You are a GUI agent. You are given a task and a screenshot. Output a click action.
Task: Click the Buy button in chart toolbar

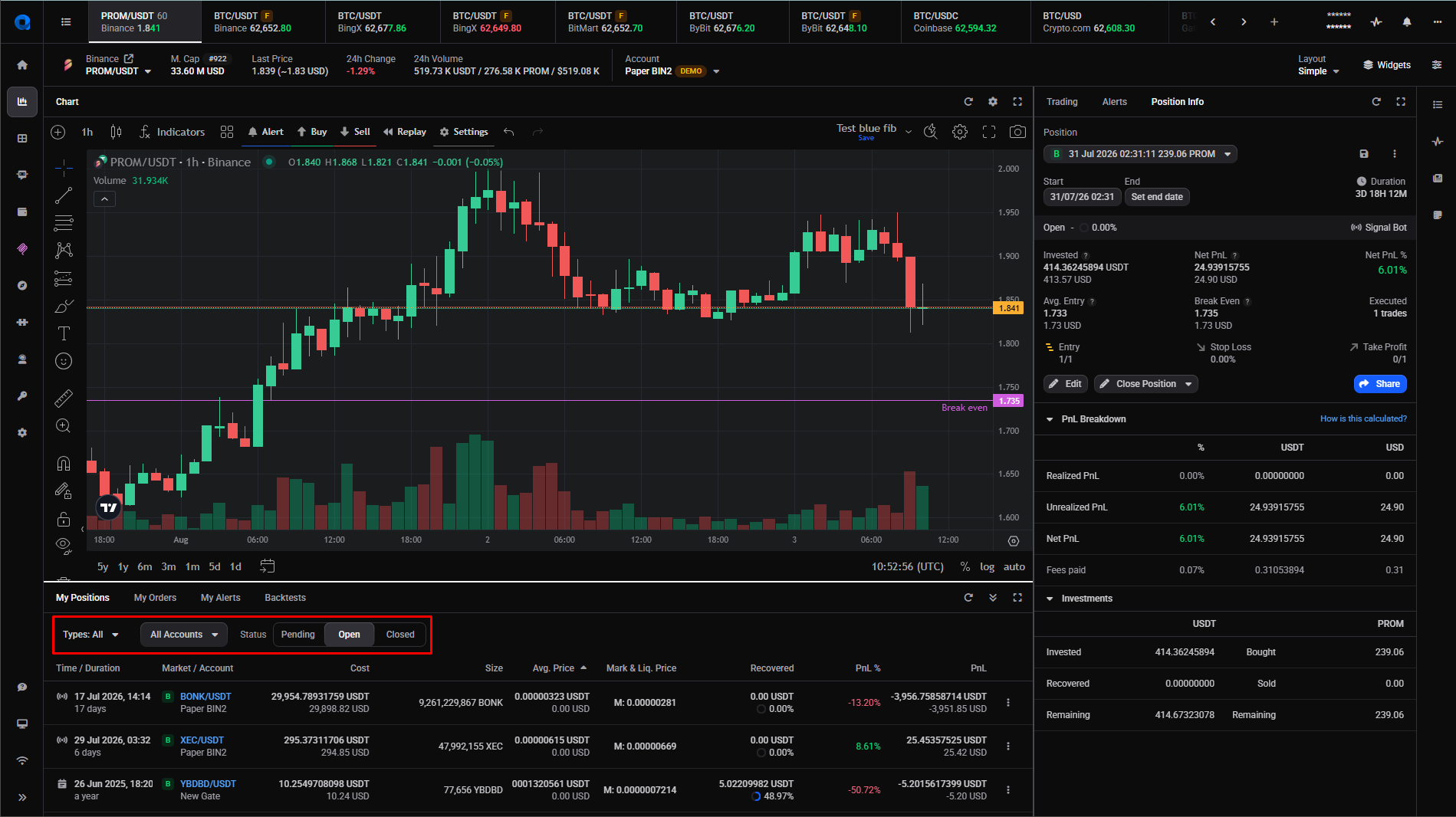coord(312,132)
